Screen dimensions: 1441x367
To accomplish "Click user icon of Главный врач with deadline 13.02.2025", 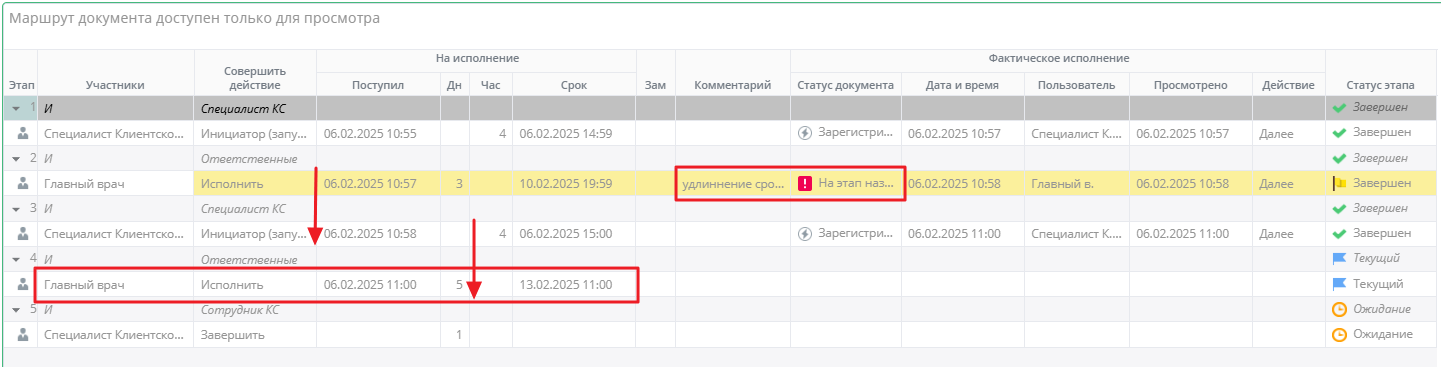I will 22,284.
